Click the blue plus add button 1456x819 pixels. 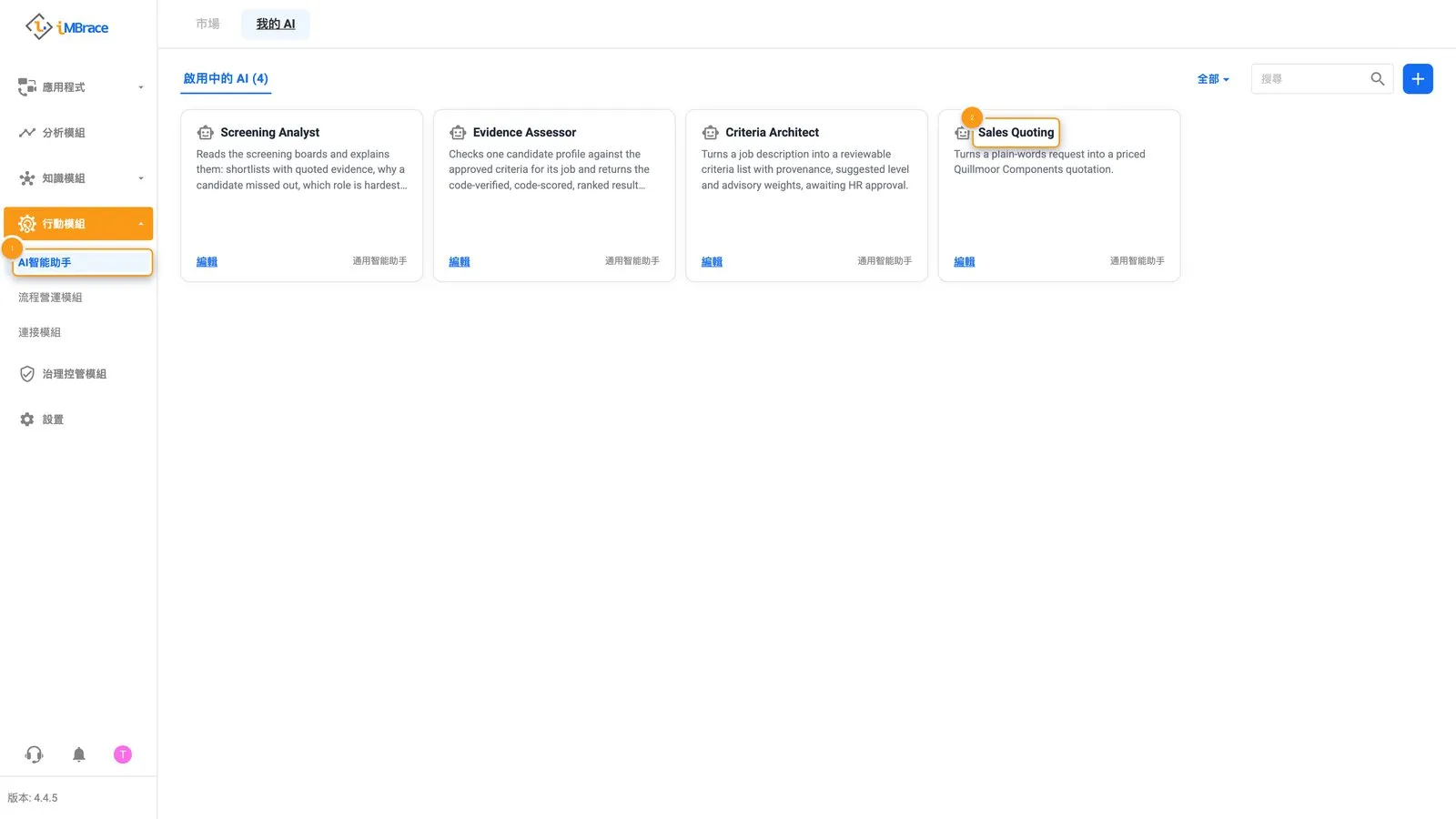(1418, 79)
